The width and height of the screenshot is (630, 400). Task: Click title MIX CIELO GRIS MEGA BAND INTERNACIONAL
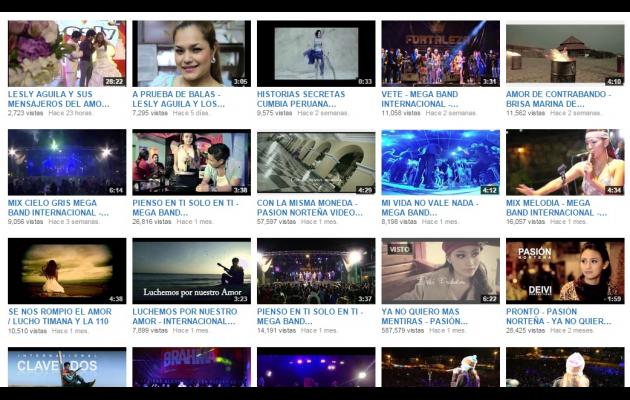pos(58,208)
